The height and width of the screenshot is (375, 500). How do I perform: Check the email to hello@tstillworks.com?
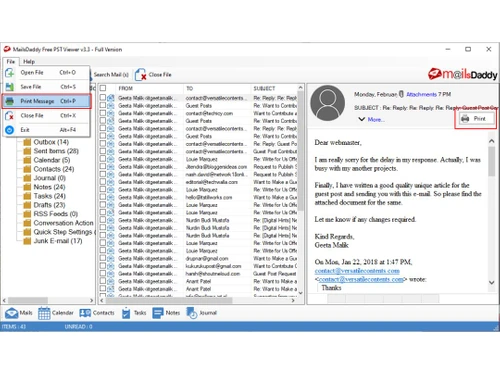pos(103,197)
